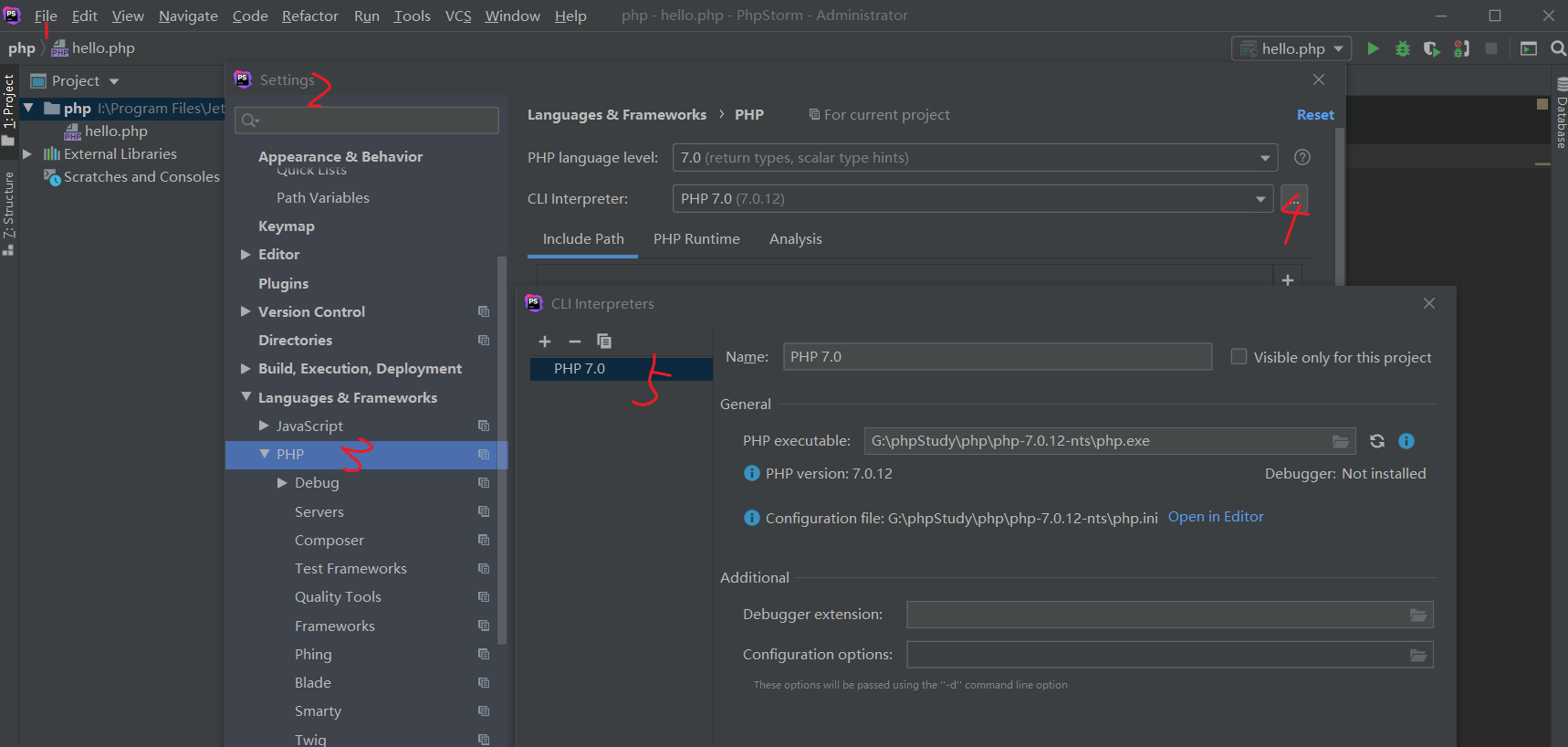Switch to the PHP Runtime tab

coord(696,239)
